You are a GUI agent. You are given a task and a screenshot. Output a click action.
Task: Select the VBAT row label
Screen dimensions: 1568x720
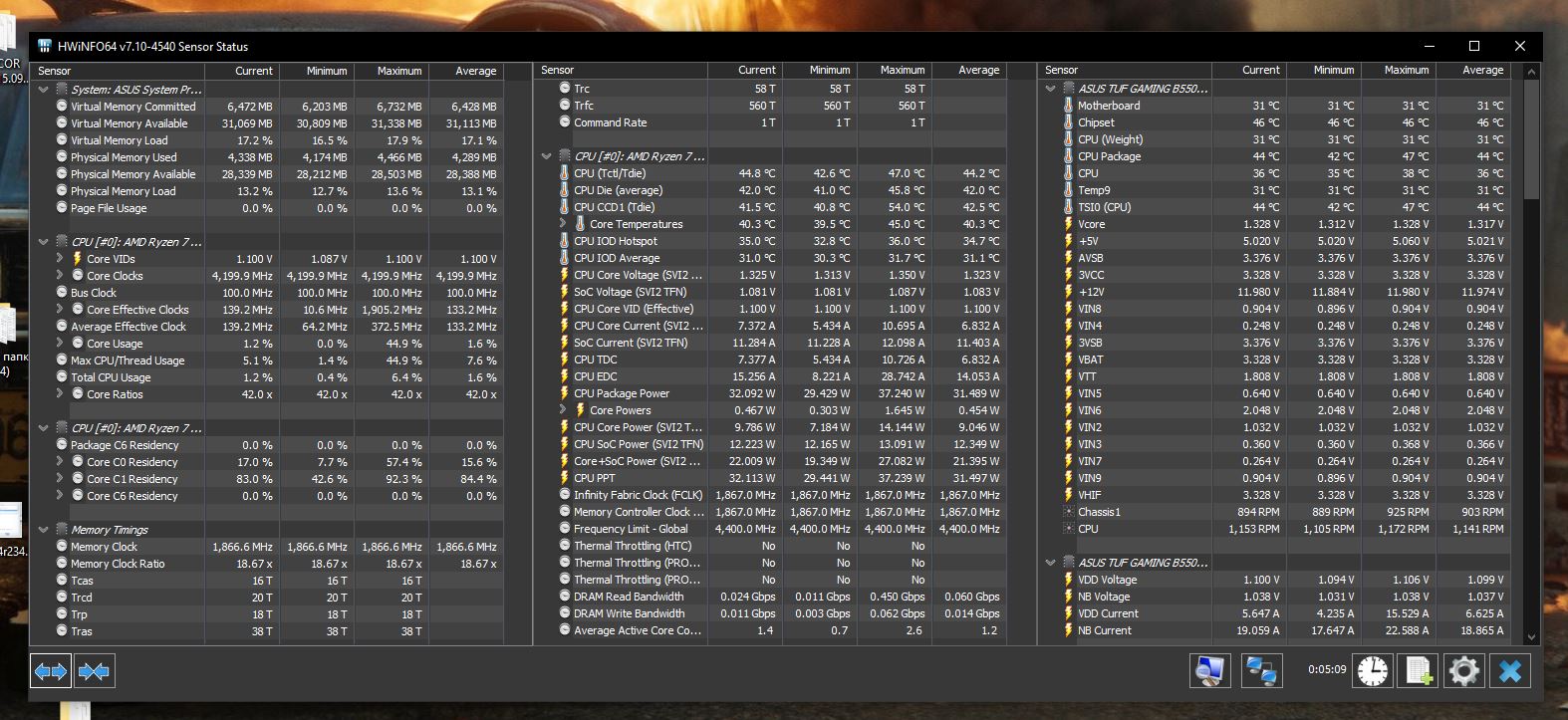click(x=1091, y=360)
